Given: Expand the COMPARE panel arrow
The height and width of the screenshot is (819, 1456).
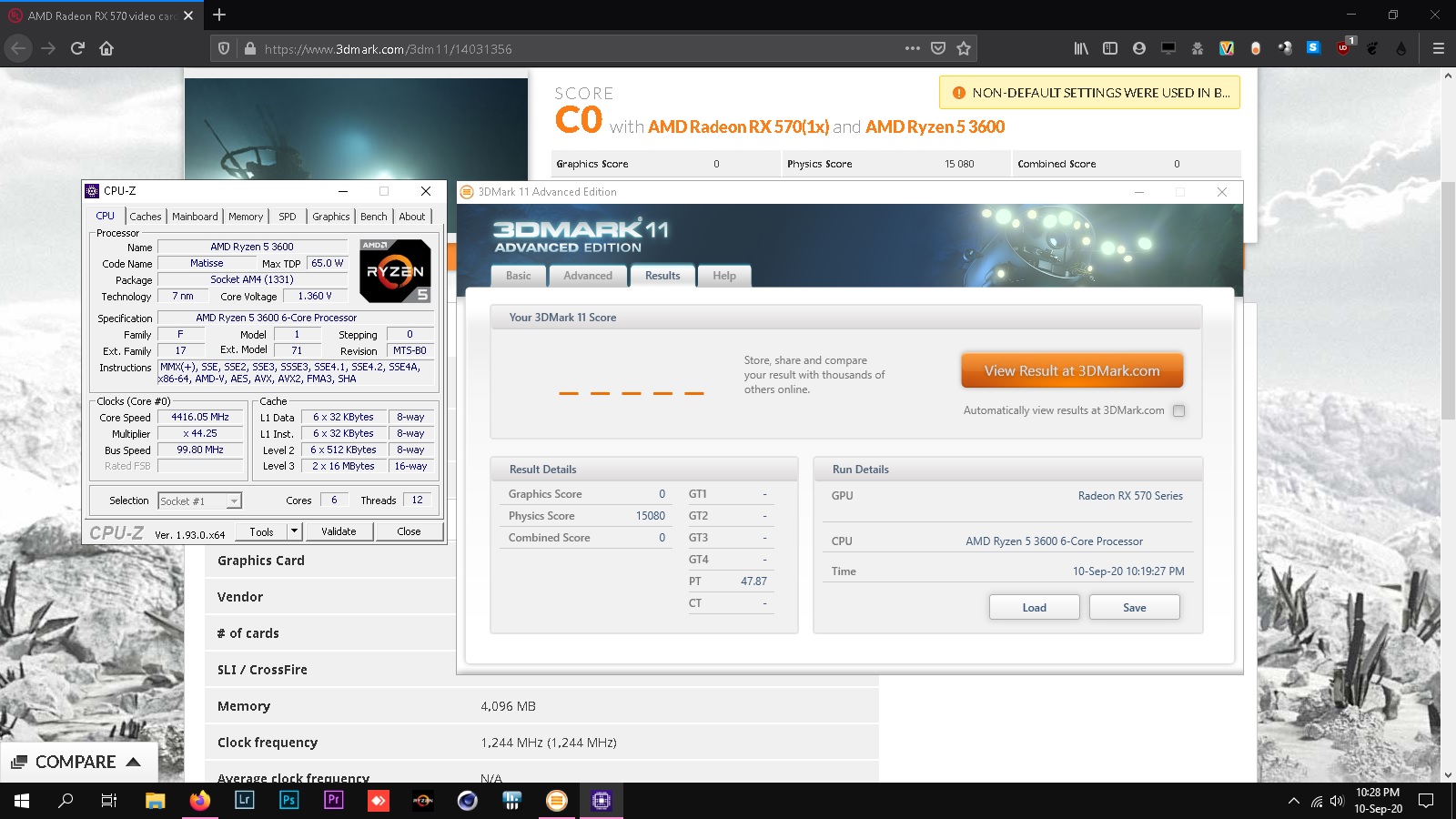Looking at the screenshot, I should pos(134,762).
